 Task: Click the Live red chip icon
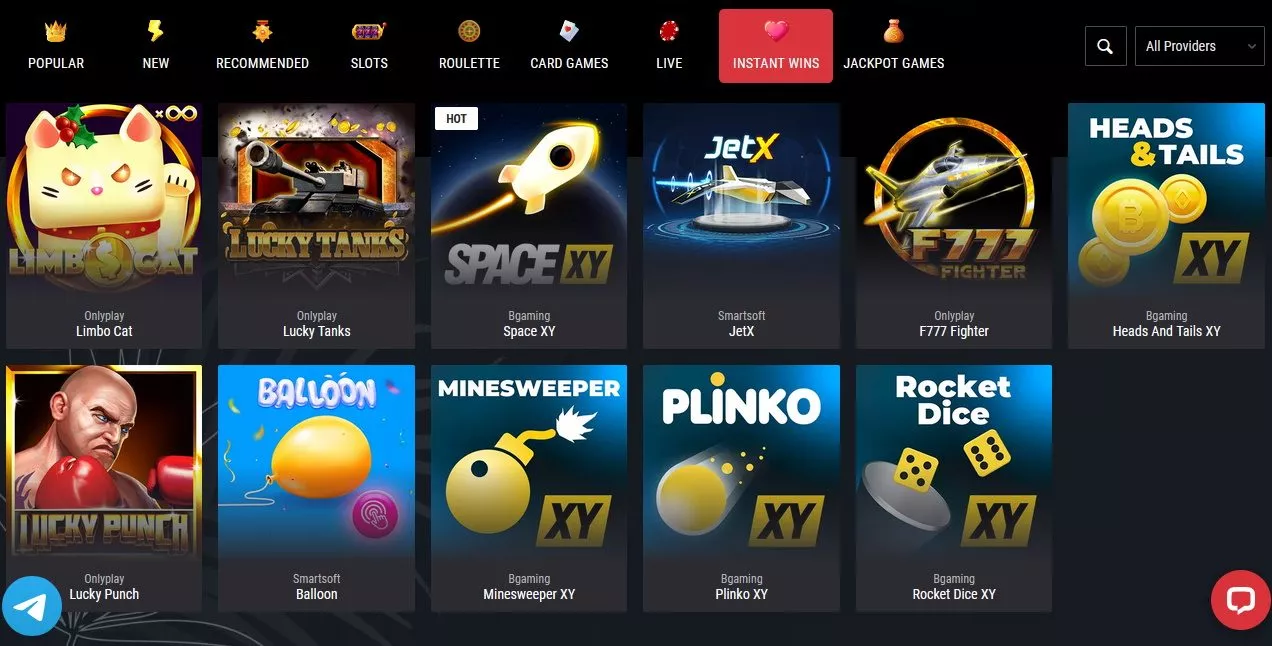tap(669, 32)
